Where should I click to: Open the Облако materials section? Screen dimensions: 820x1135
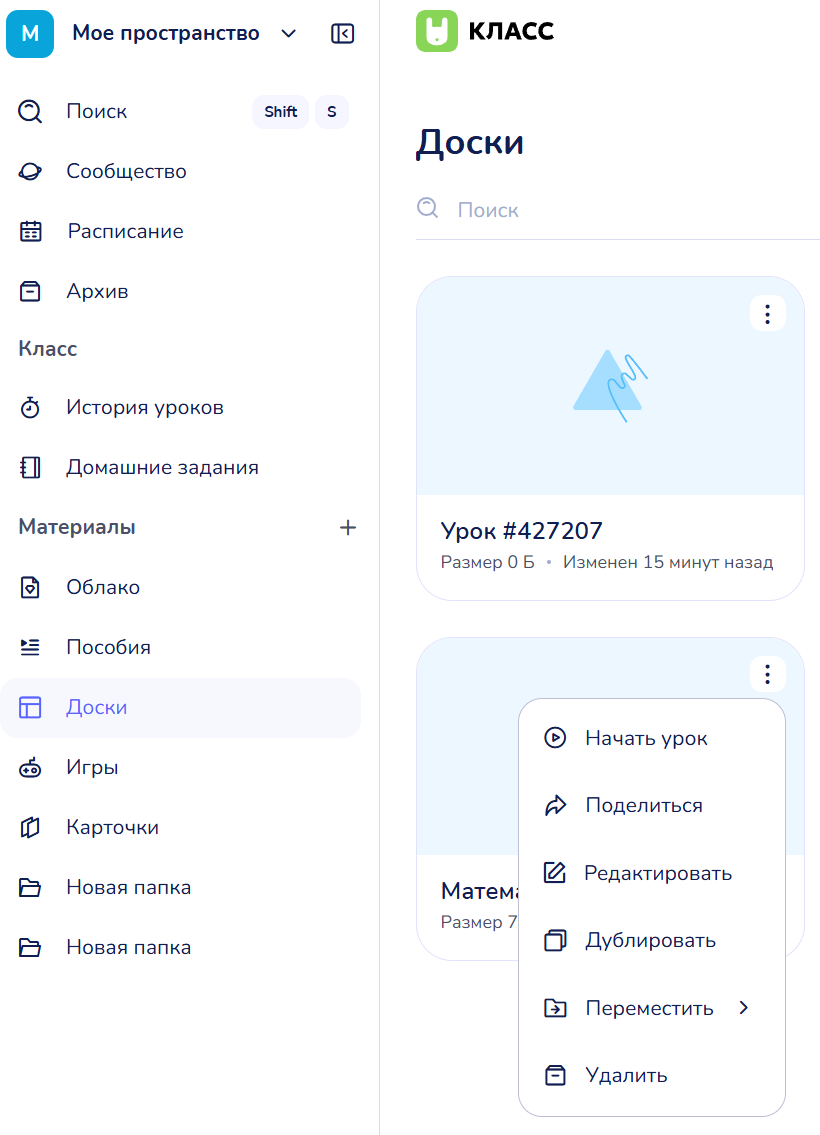[181, 588]
